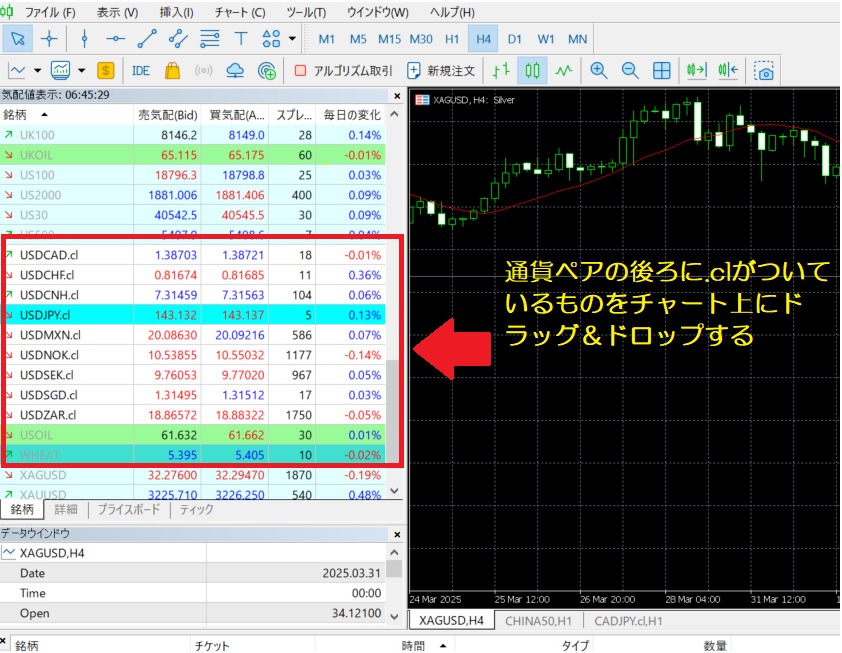Switch to プライスボード tab
Image resolution: width=842 pixels, height=653 pixels.
[129, 509]
